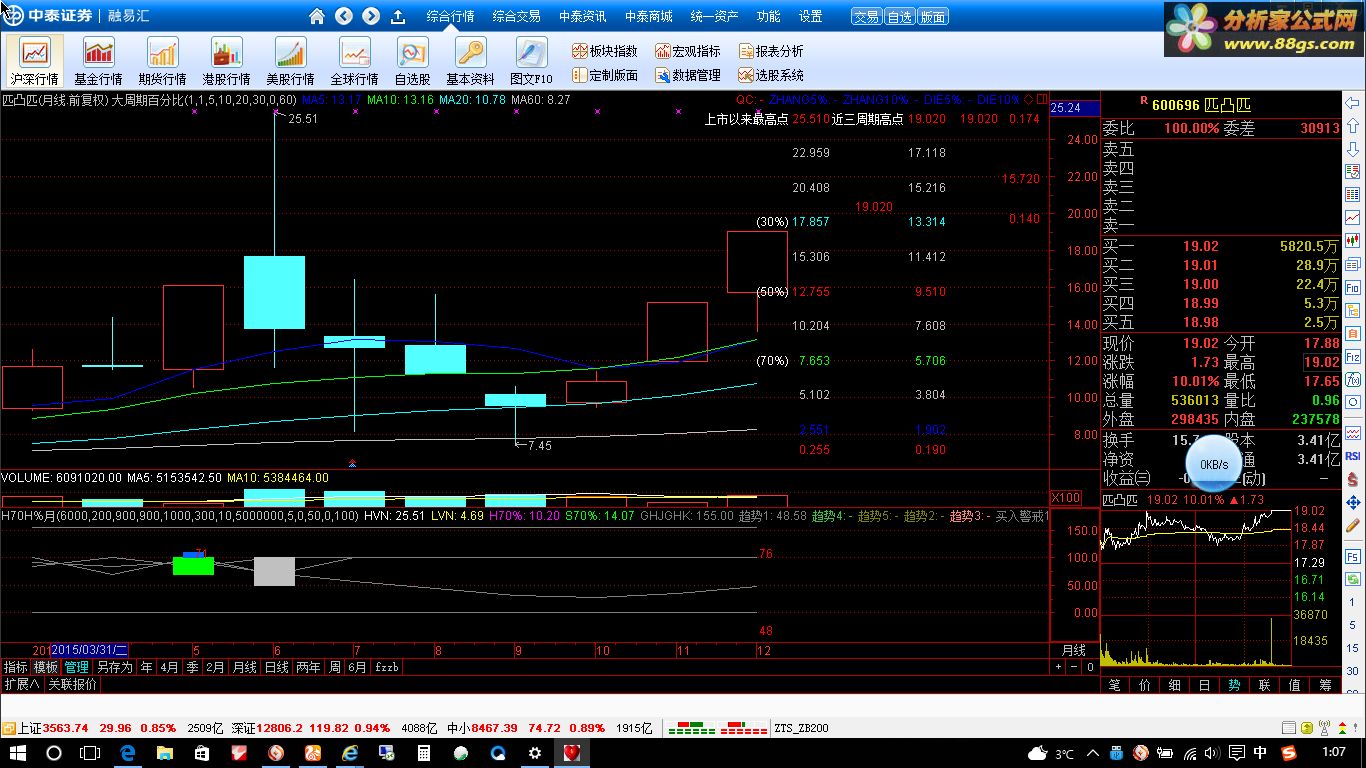Open 全球行情 global markets

click(x=354, y=60)
